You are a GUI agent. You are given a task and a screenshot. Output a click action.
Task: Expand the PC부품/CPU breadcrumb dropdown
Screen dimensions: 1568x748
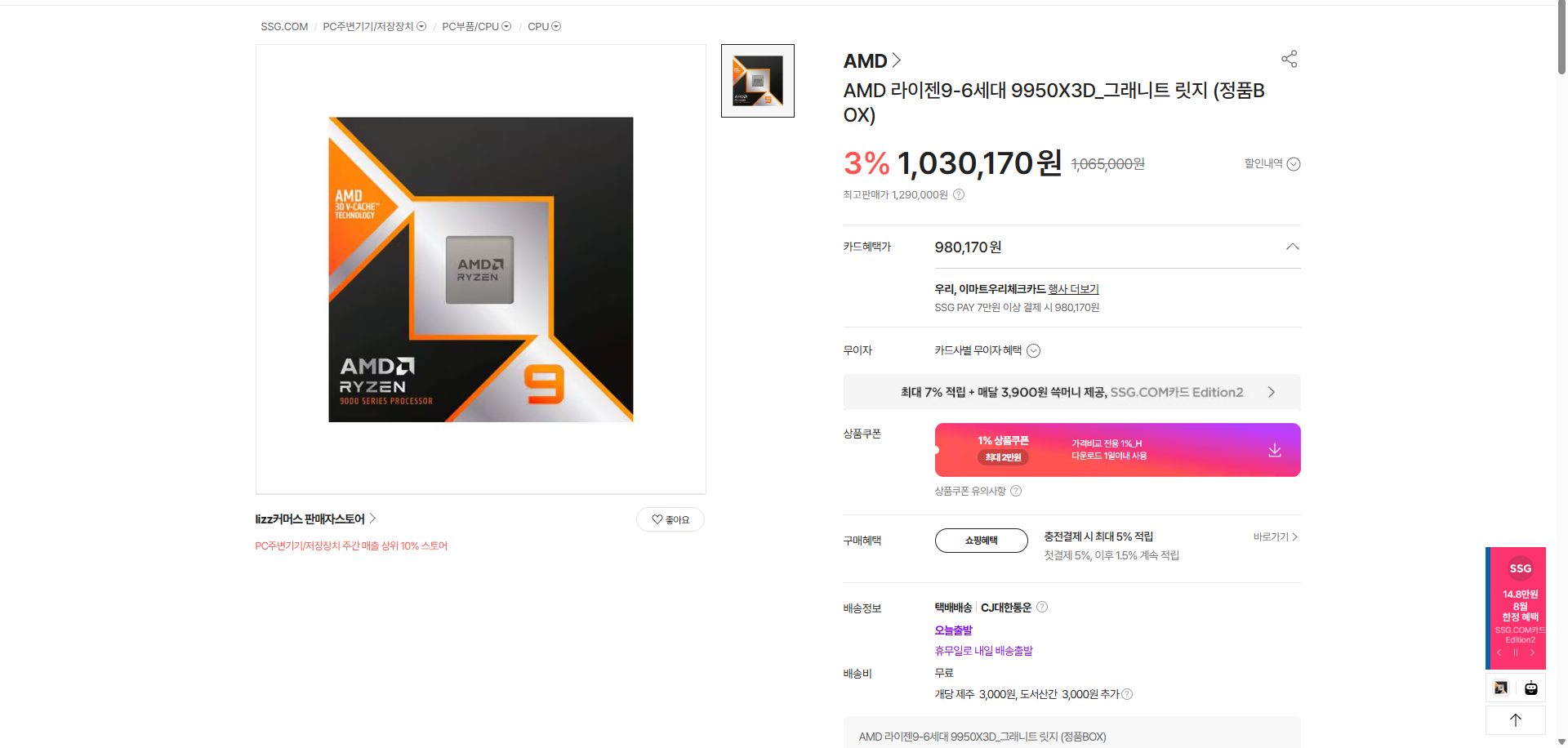(x=506, y=27)
